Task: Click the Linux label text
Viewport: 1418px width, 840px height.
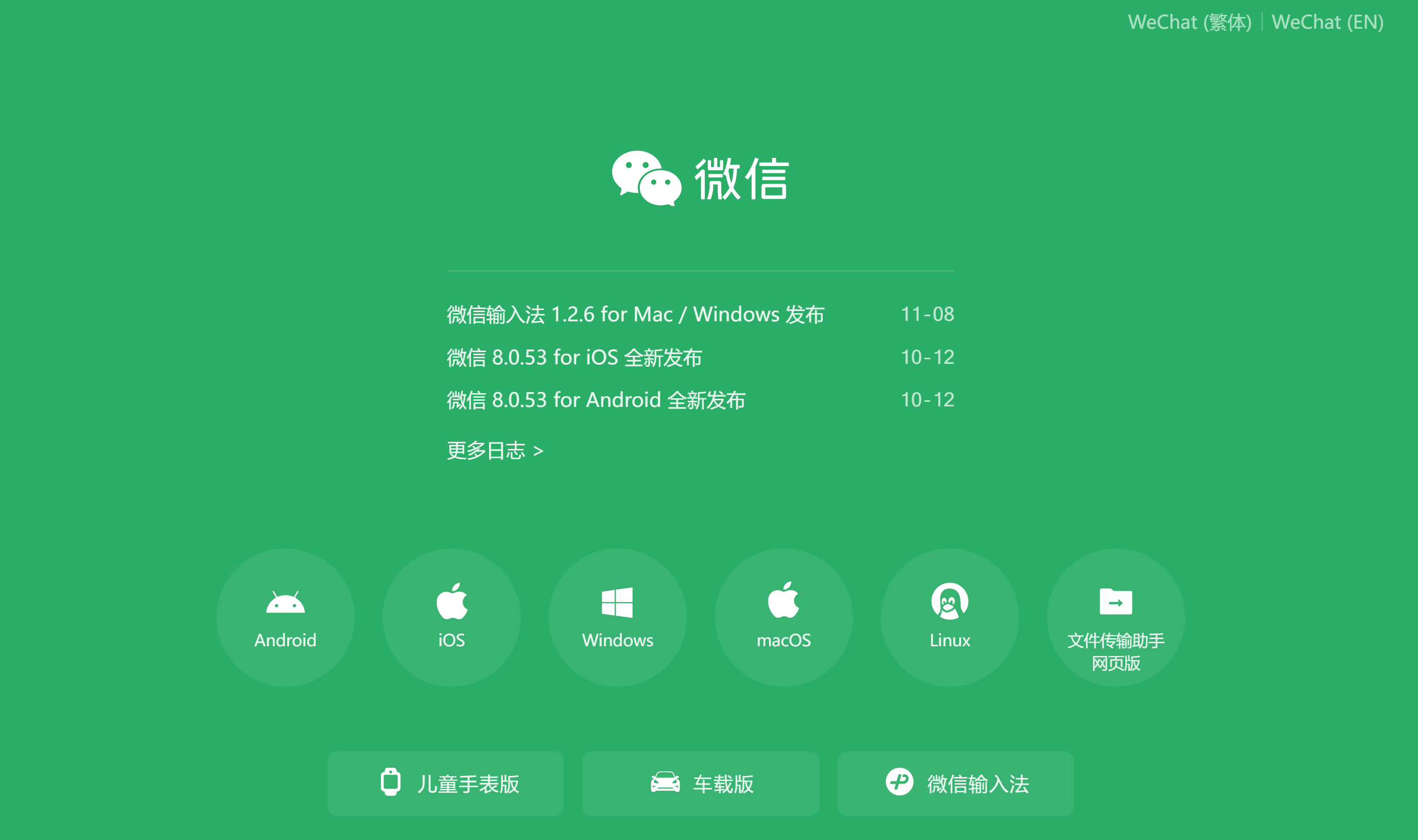Action: [949, 640]
